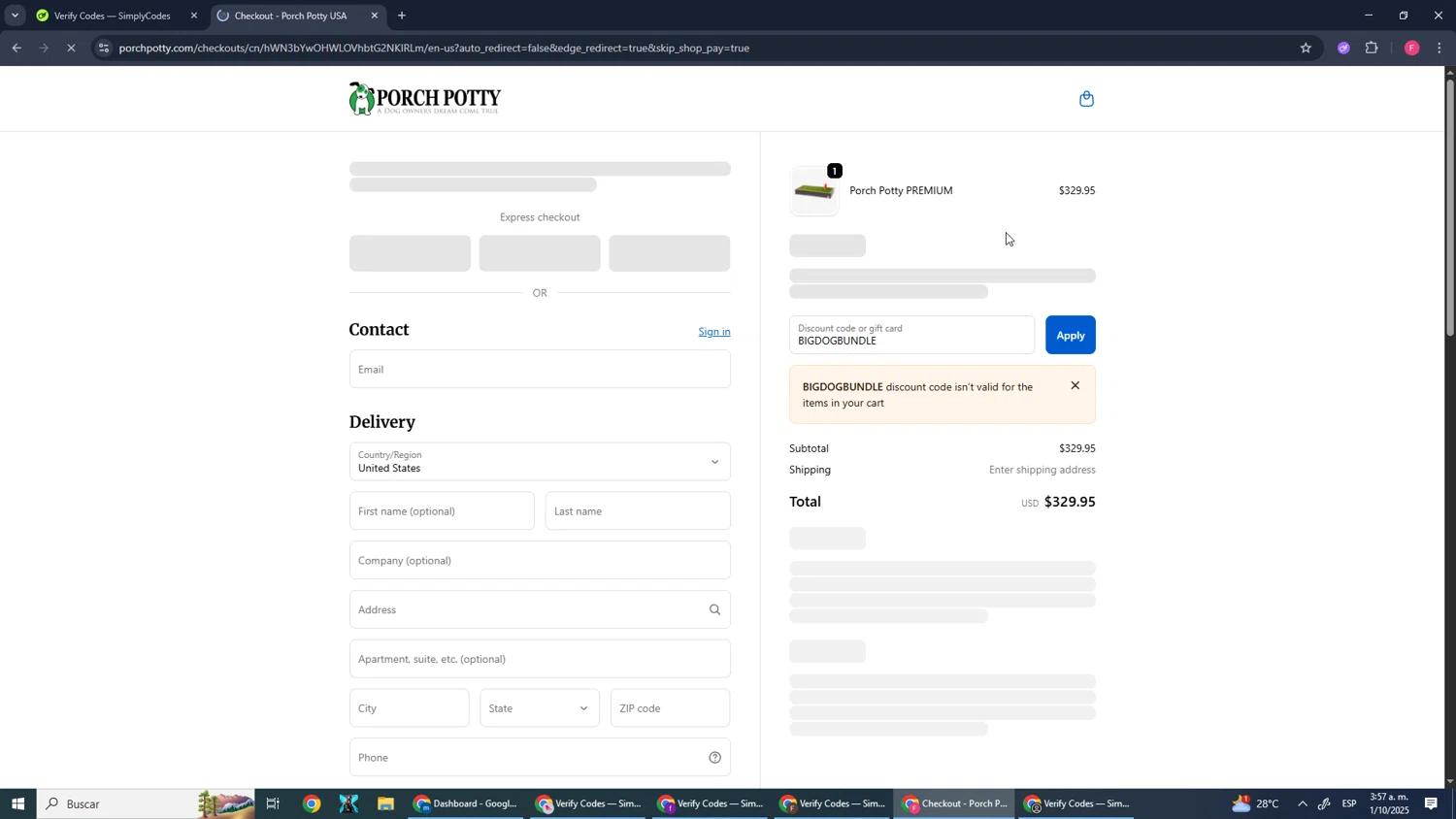The height and width of the screenshot is (819, 1456).
Task: Open the tab search dropdown arrow
Action: pos(15,16)
